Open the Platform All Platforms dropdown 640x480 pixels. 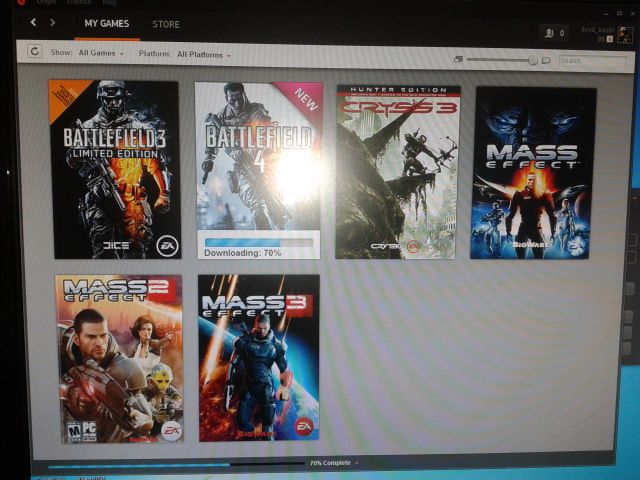click(x=203, y=54)
